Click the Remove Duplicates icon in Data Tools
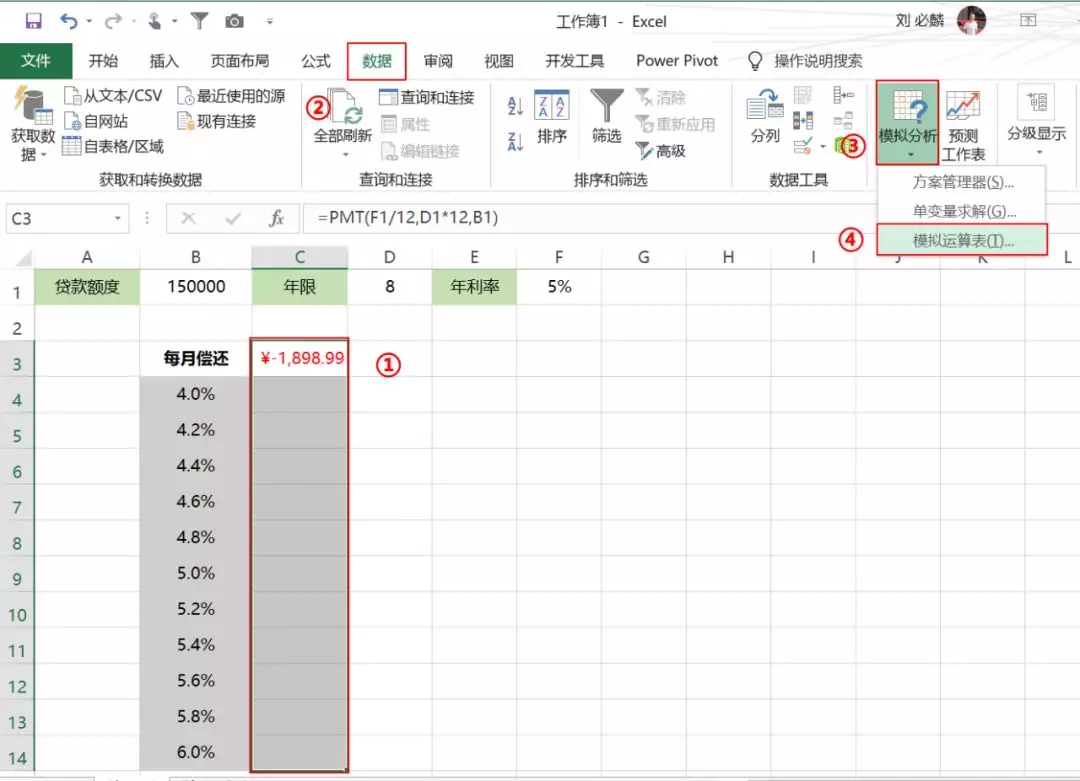 point(802,121)
